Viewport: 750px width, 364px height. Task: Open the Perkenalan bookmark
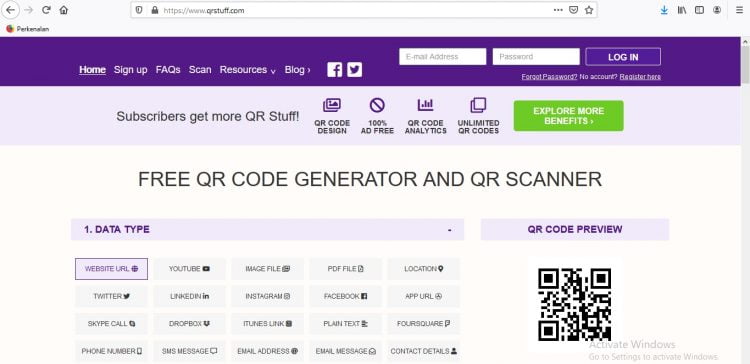pos(28,29)
